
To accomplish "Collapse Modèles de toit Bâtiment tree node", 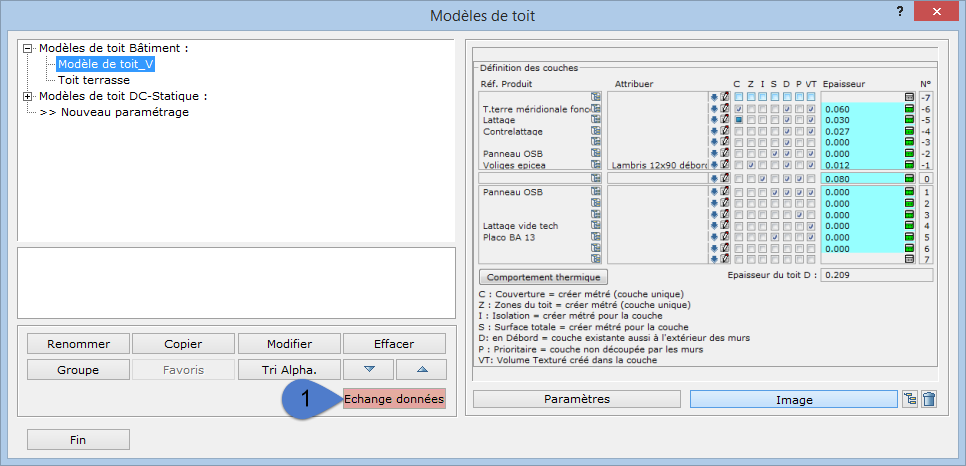I will point(28,47).
